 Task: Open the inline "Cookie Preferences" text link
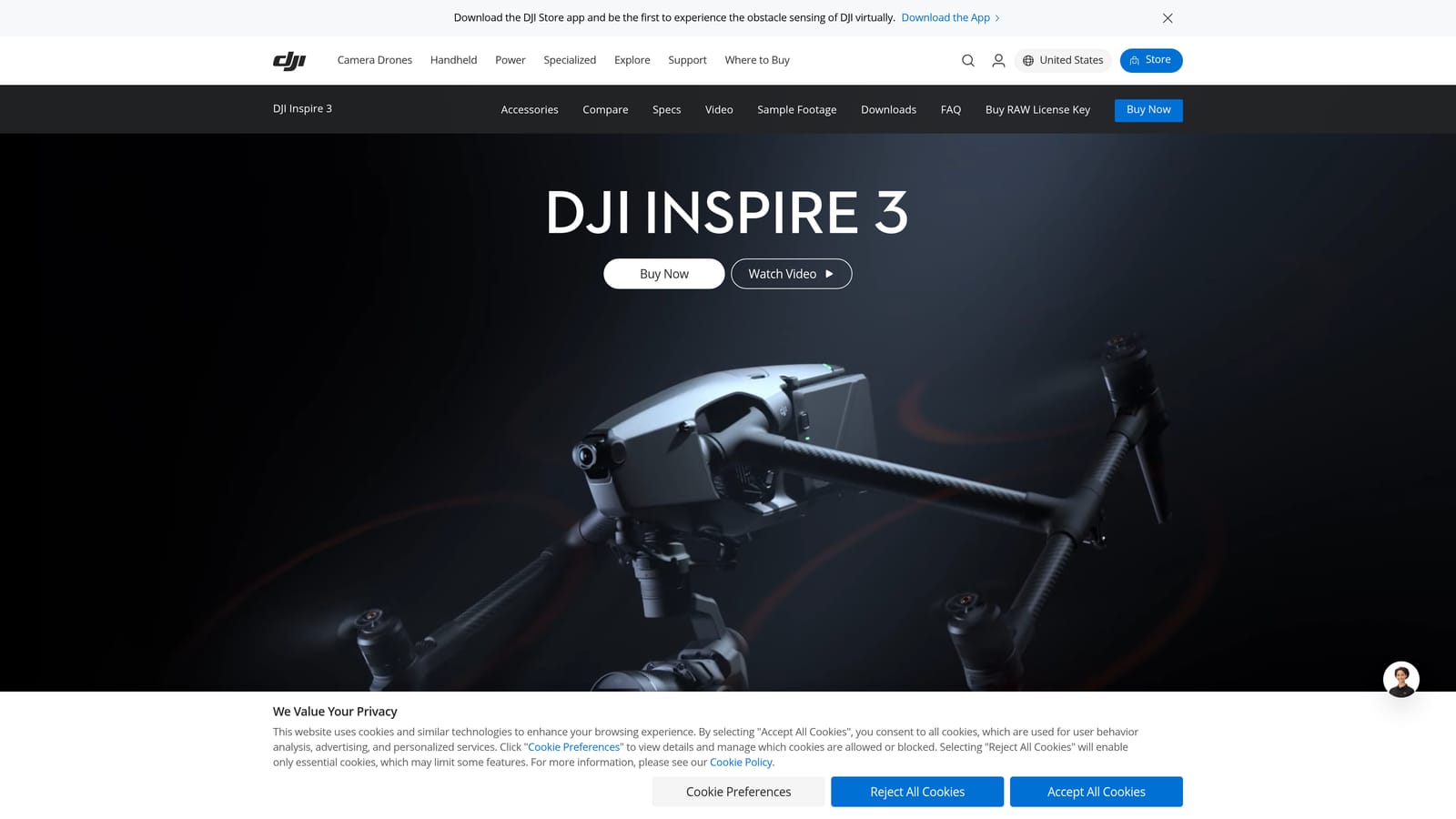click(574, 747)
